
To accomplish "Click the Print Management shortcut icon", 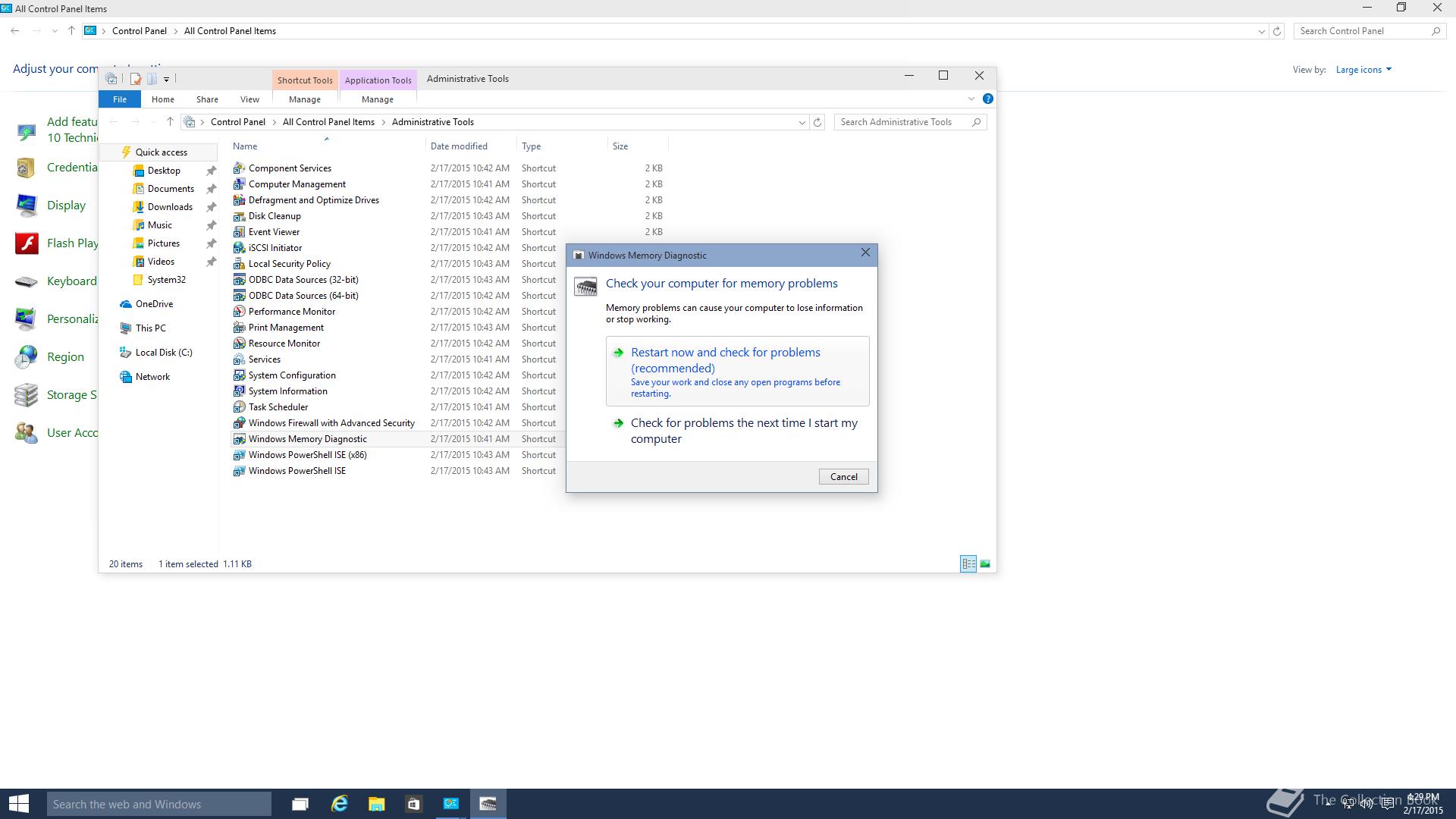I will pos(239,328).
